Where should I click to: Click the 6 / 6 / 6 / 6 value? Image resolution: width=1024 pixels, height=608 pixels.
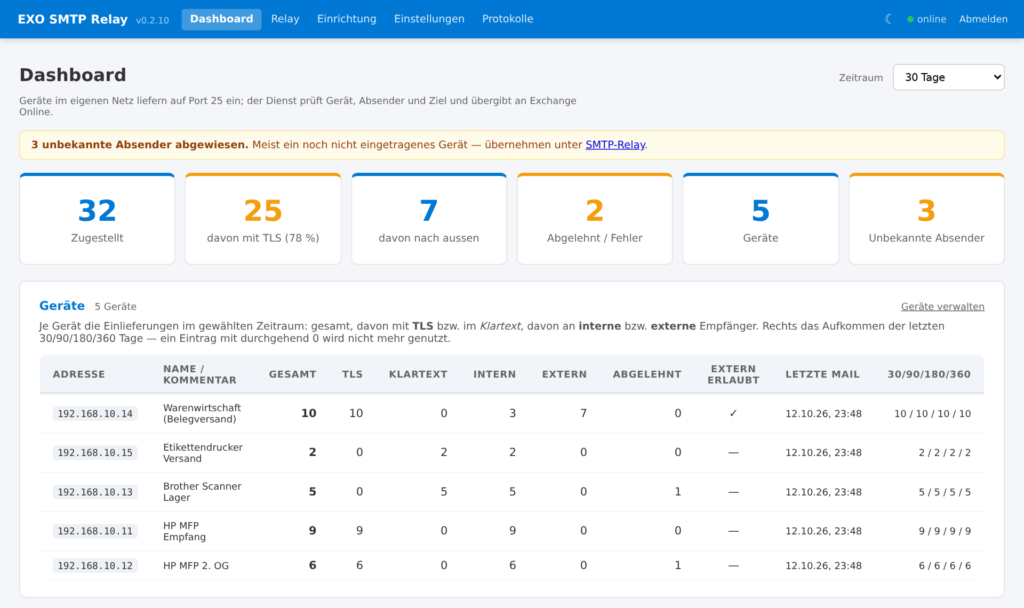(x=944, y=566)
